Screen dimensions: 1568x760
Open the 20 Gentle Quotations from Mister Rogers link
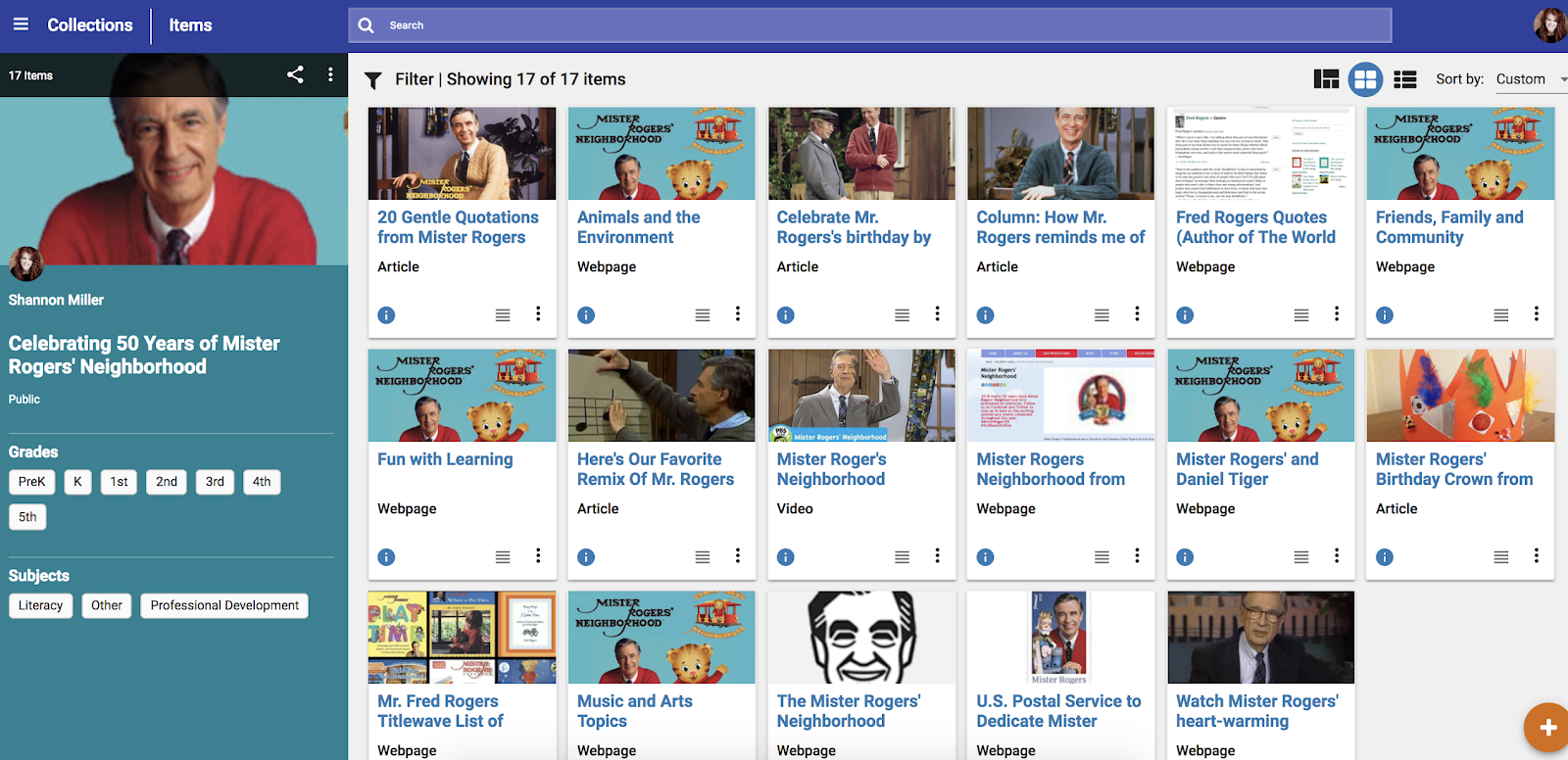coord(458,227)
